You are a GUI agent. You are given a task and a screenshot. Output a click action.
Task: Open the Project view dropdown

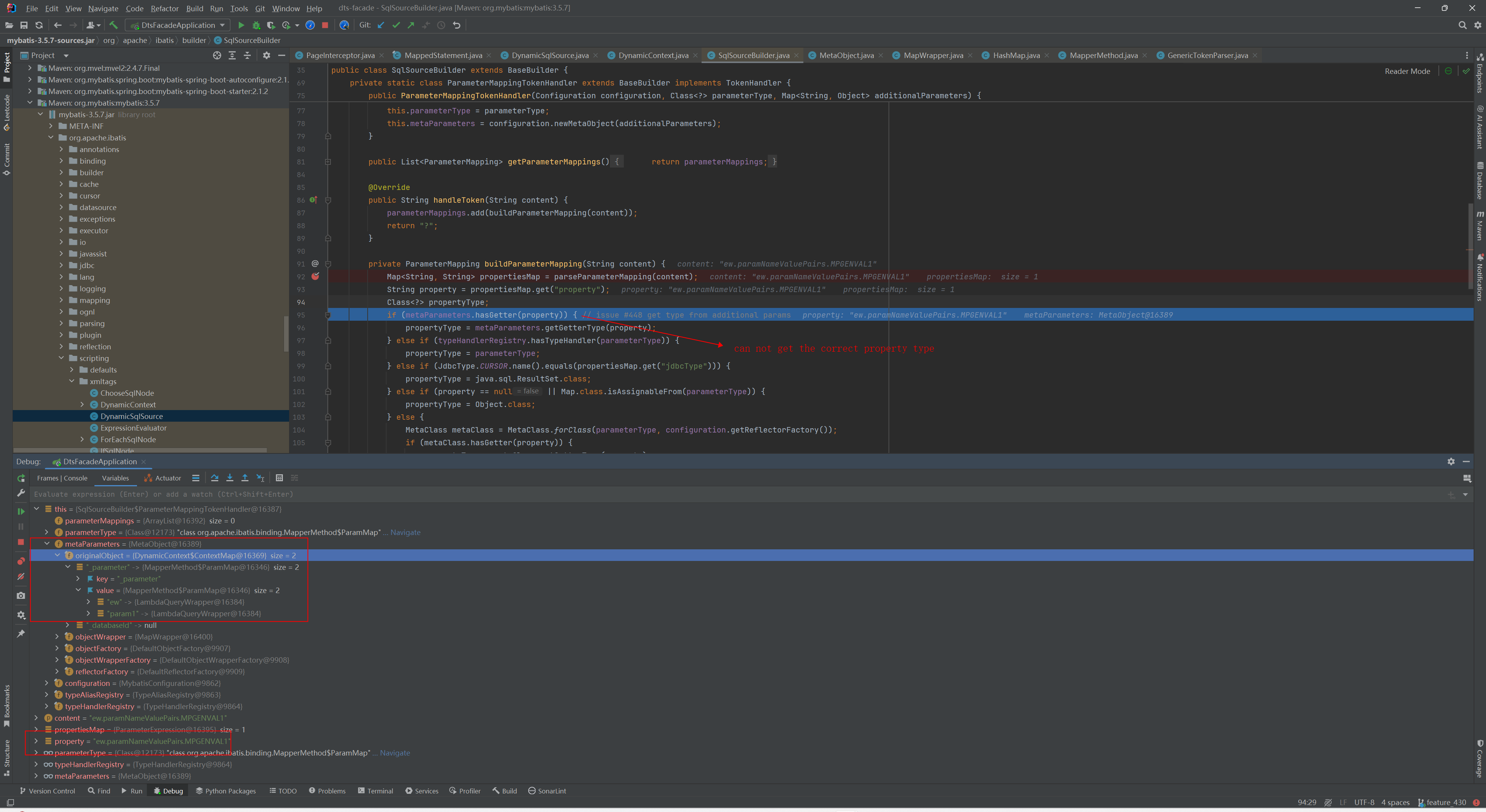click(66, 56)
